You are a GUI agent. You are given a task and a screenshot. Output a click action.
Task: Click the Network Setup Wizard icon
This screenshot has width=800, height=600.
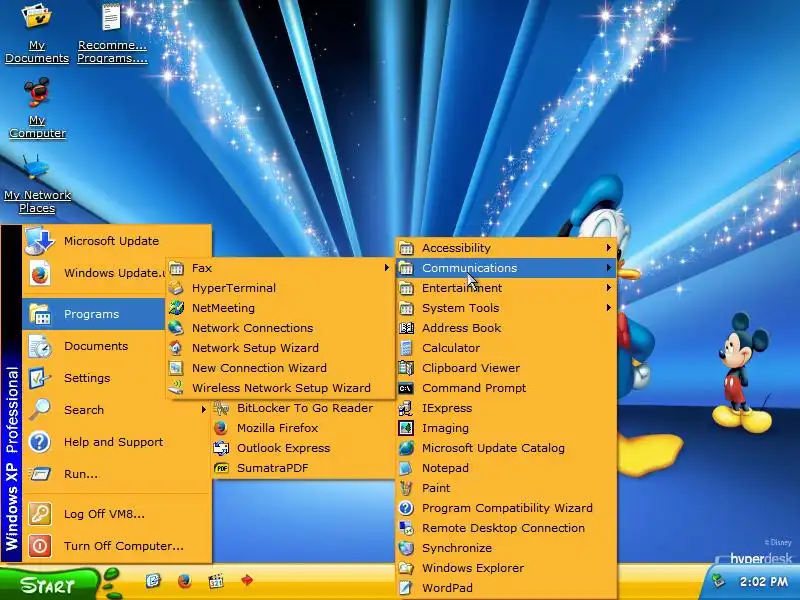click(176, 348)
